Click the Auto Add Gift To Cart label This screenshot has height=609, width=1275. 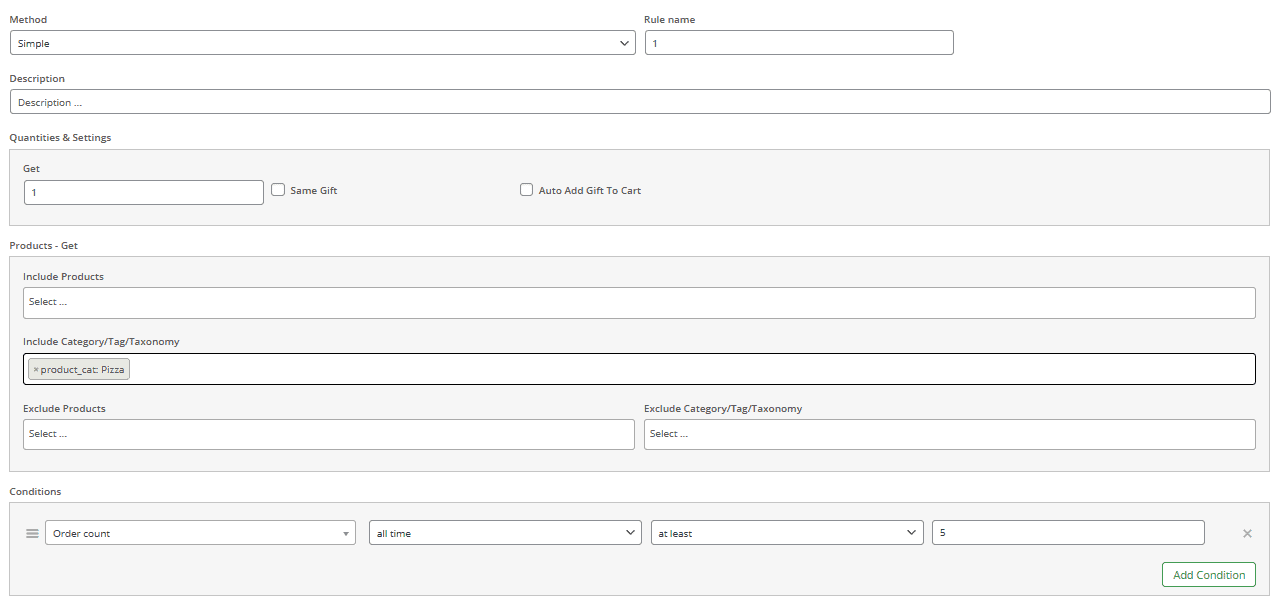tap(590, 191)
